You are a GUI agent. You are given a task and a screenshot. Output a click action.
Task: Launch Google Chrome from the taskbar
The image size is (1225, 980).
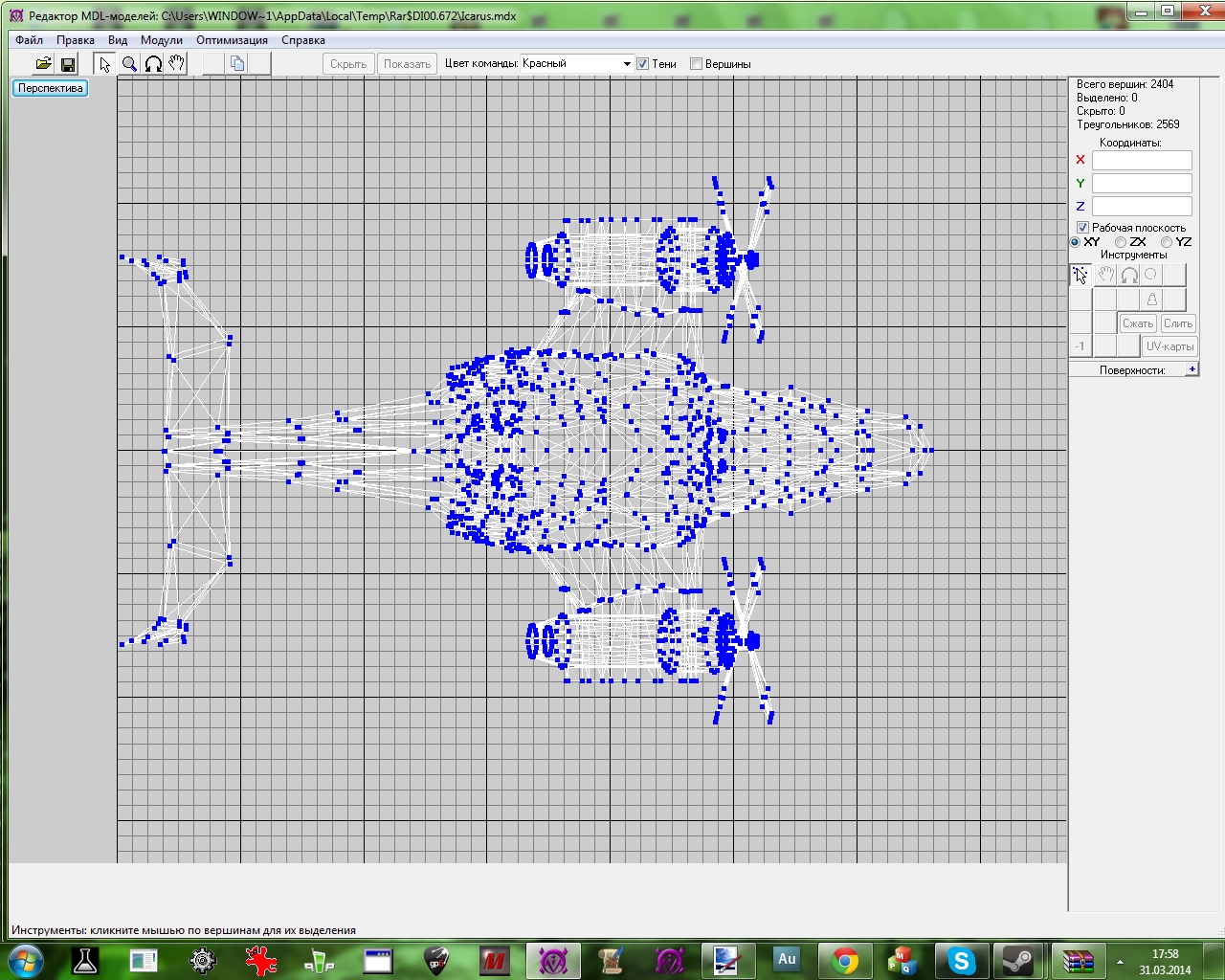coord(844,960)
